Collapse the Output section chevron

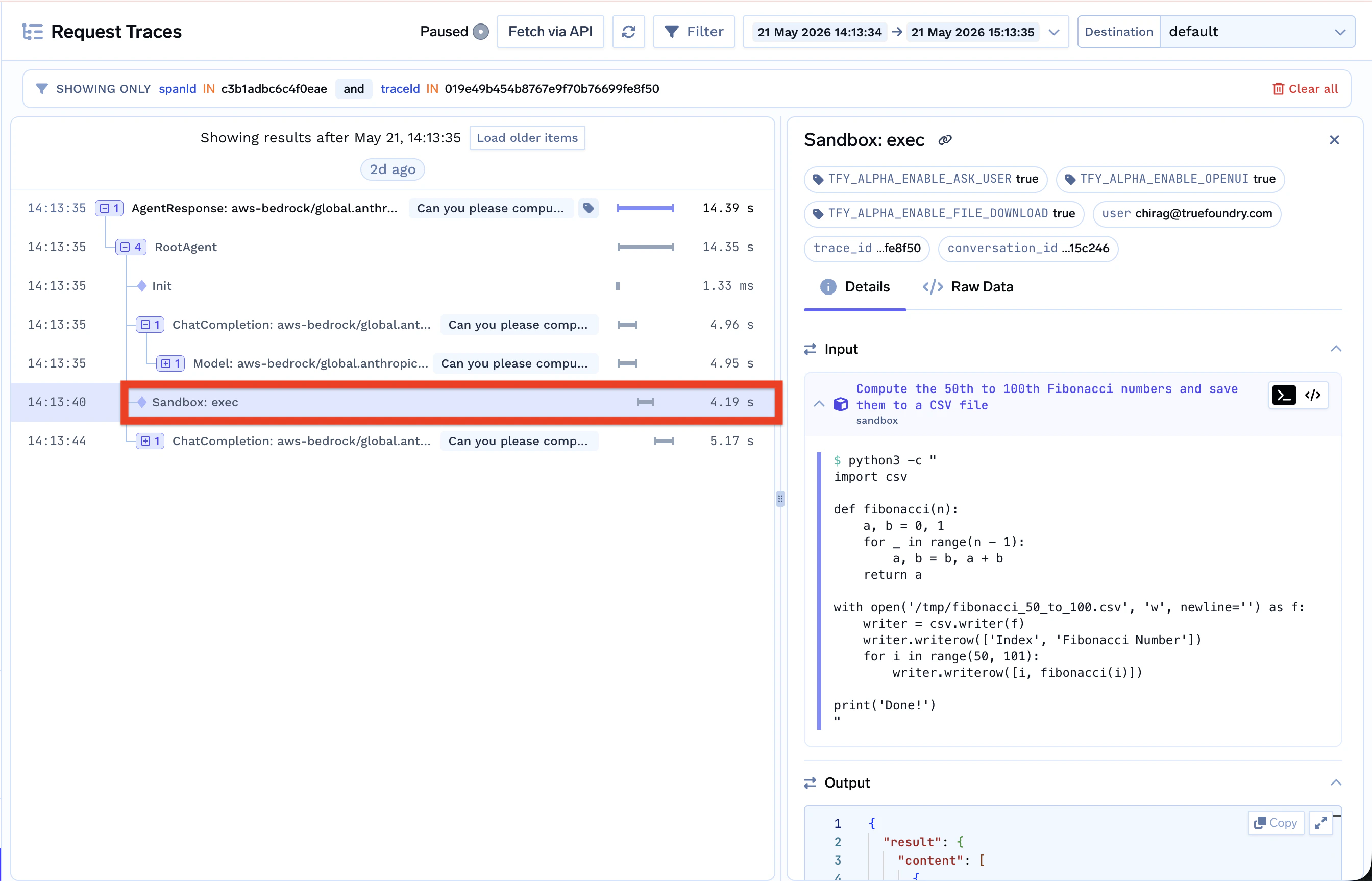[1336, 782]
